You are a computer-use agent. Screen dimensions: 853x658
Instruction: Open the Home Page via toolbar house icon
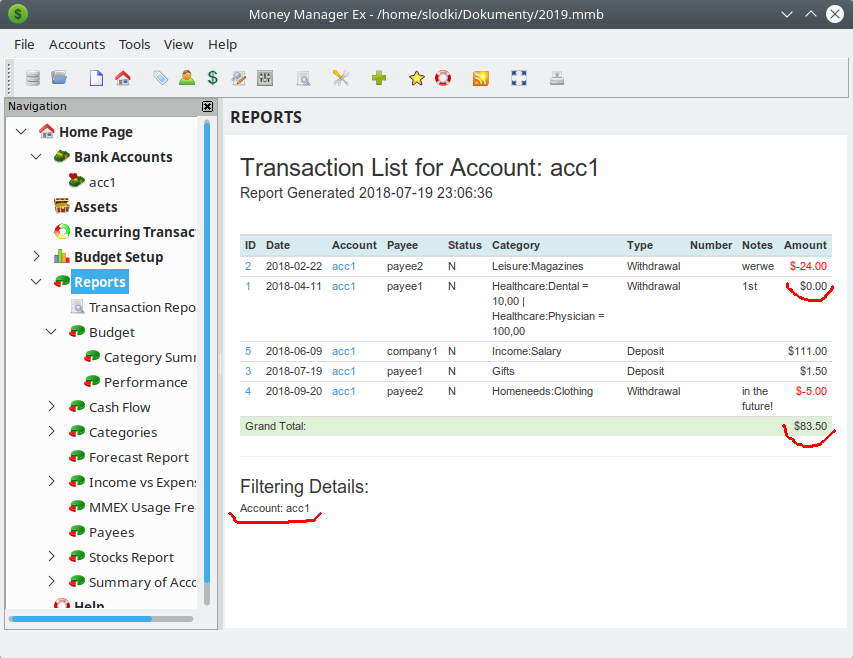(x=124, y=78)
